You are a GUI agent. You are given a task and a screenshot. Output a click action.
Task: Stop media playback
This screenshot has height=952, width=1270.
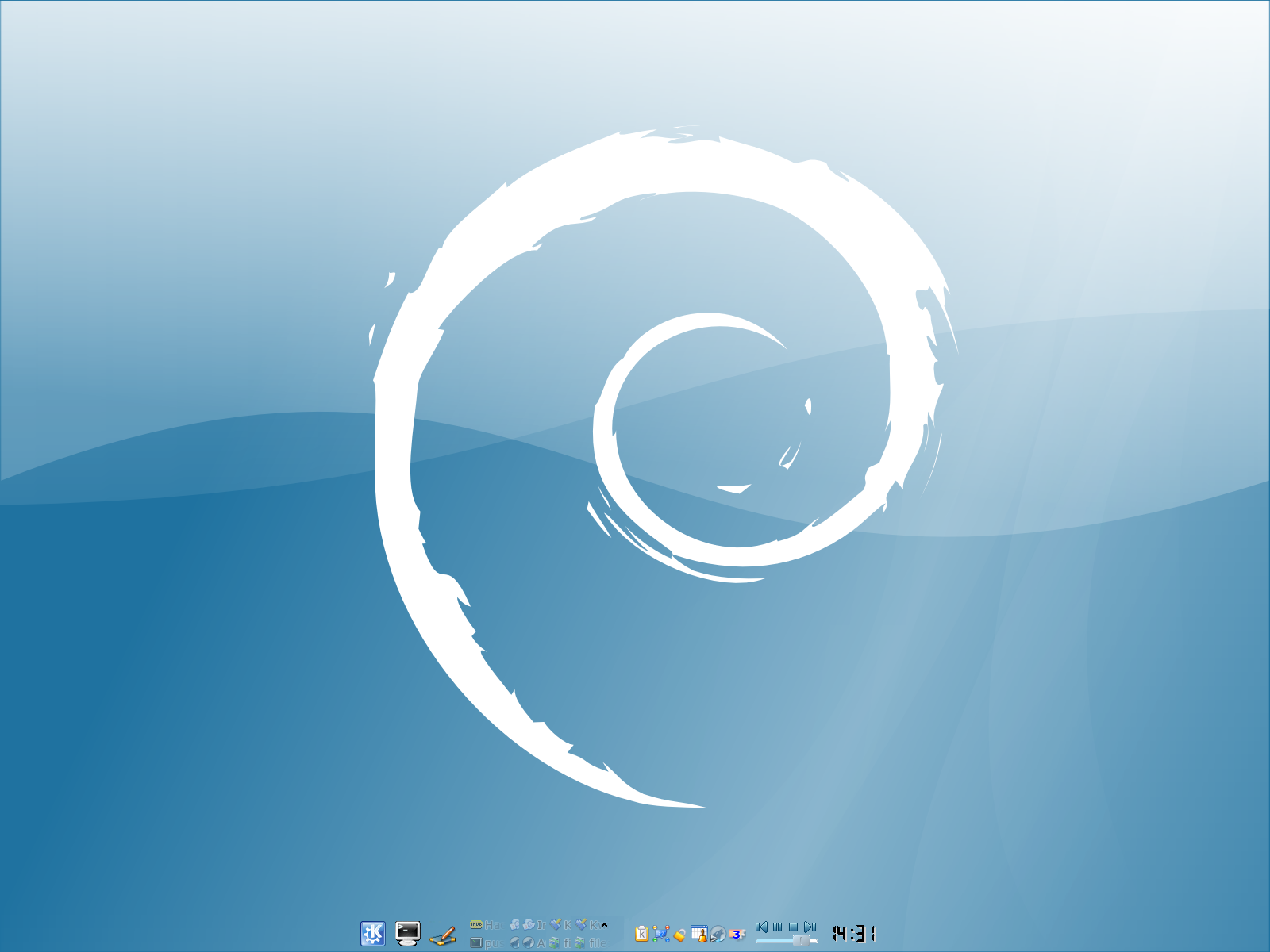coord(793,927)
